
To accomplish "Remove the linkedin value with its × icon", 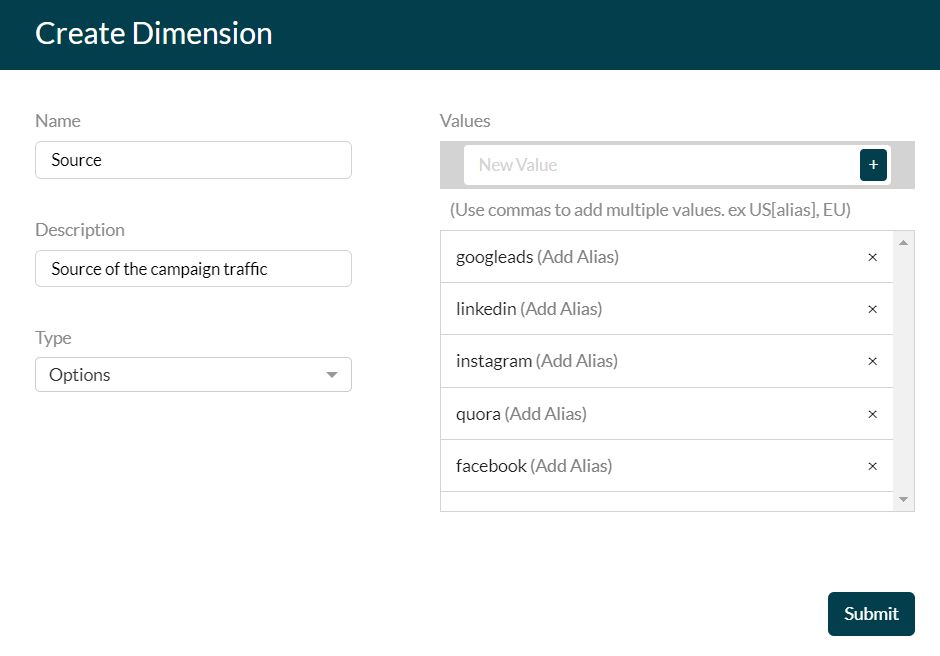I will click(x=872, y=309).
